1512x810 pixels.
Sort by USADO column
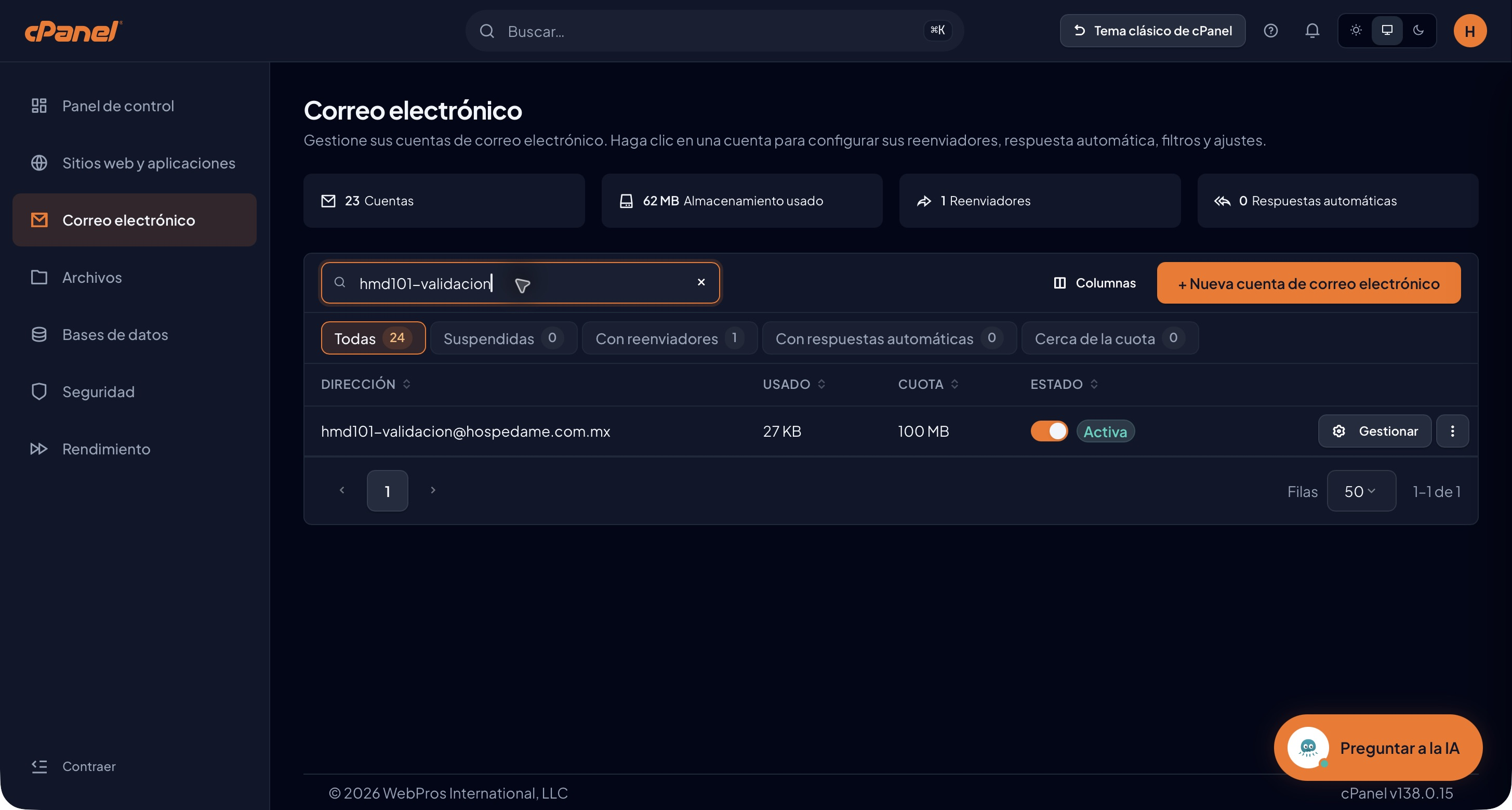793,384
